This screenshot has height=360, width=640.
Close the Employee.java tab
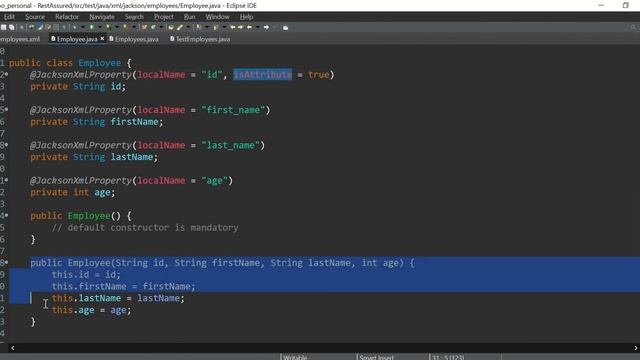point(102,38)
